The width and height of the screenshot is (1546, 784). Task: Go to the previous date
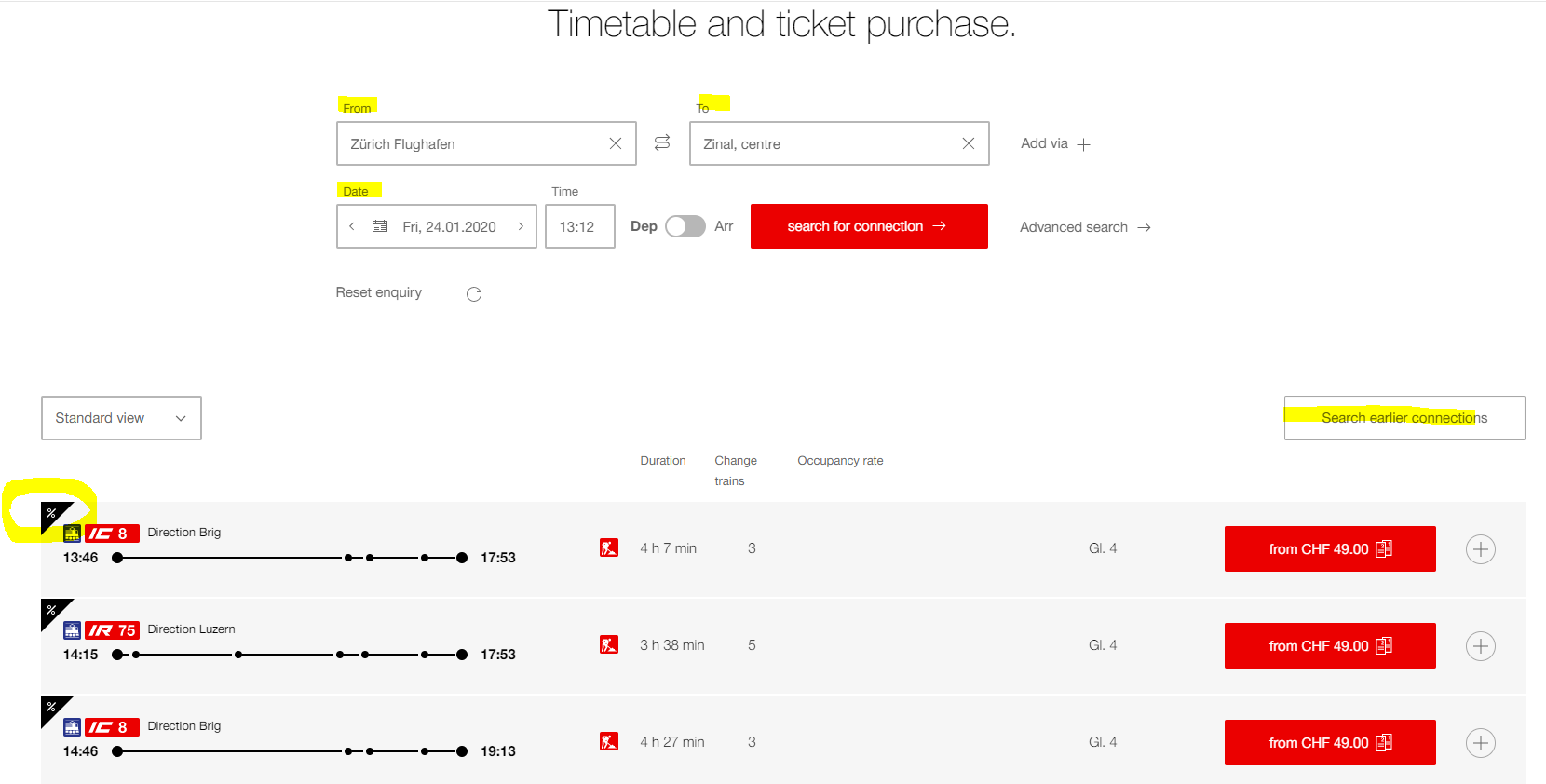(x=352, y=226)
